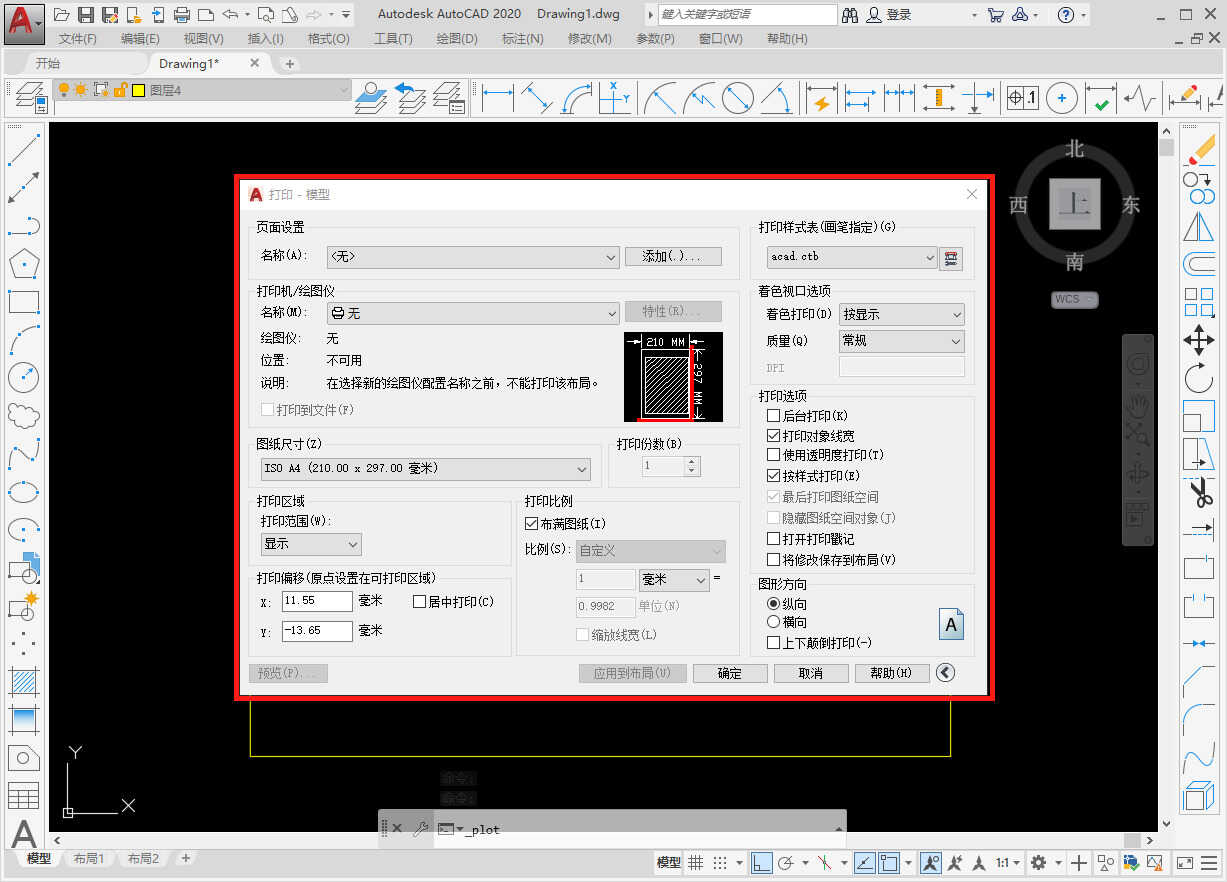Click the Linear dimension tool
Image resolution: width=1227 pixels, height=882 pixels.
[498, 98]
